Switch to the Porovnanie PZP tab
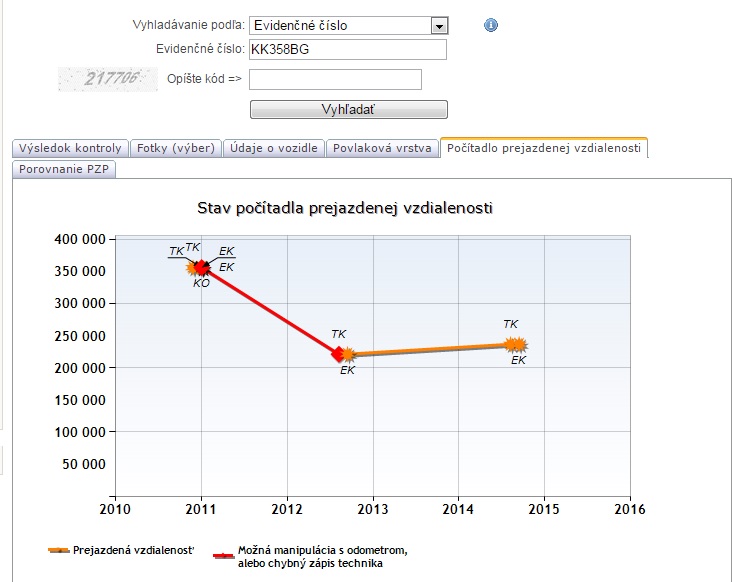732x582 pixels. point(64,169)
